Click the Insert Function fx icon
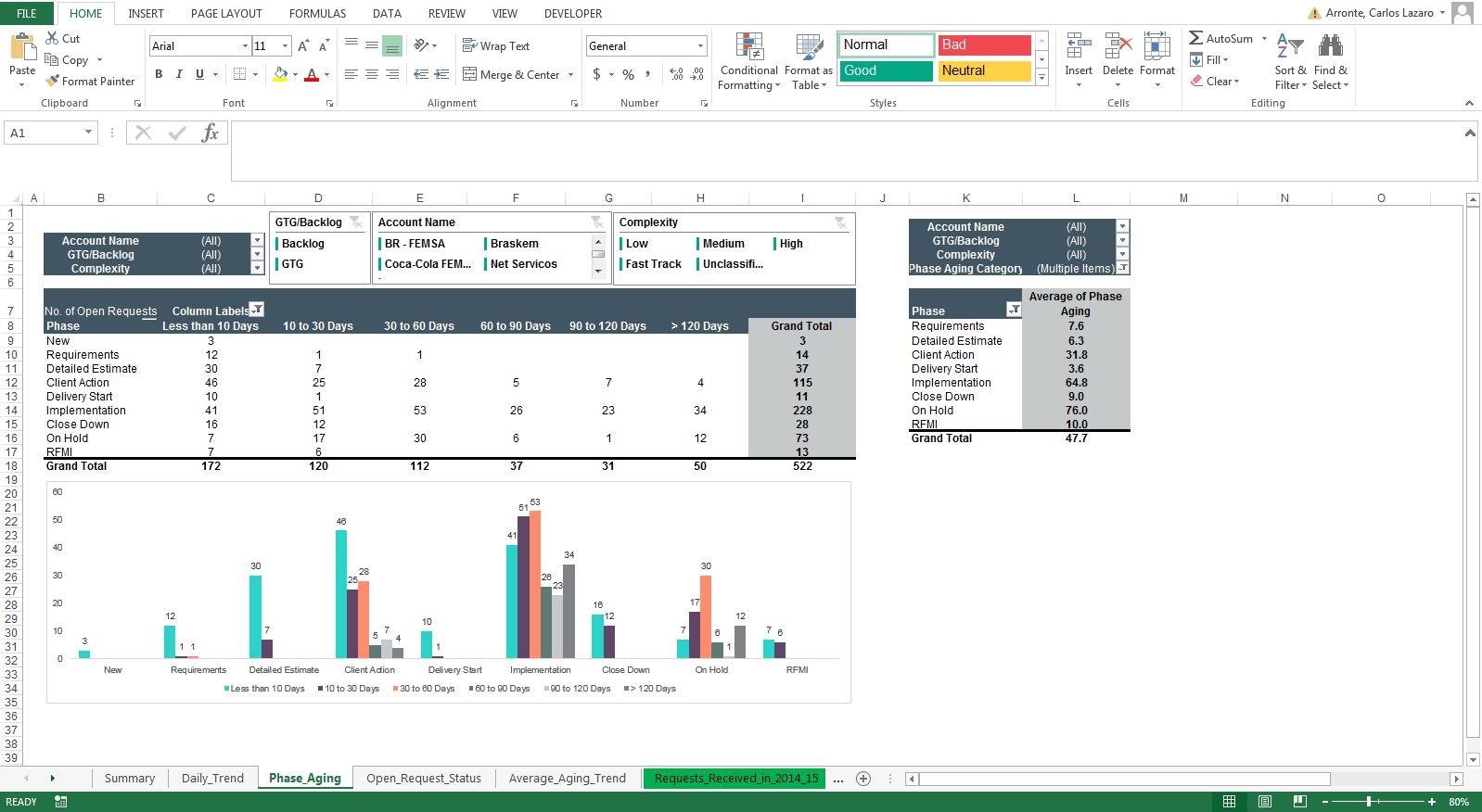Screen dimensions: 1482x812 211,133
